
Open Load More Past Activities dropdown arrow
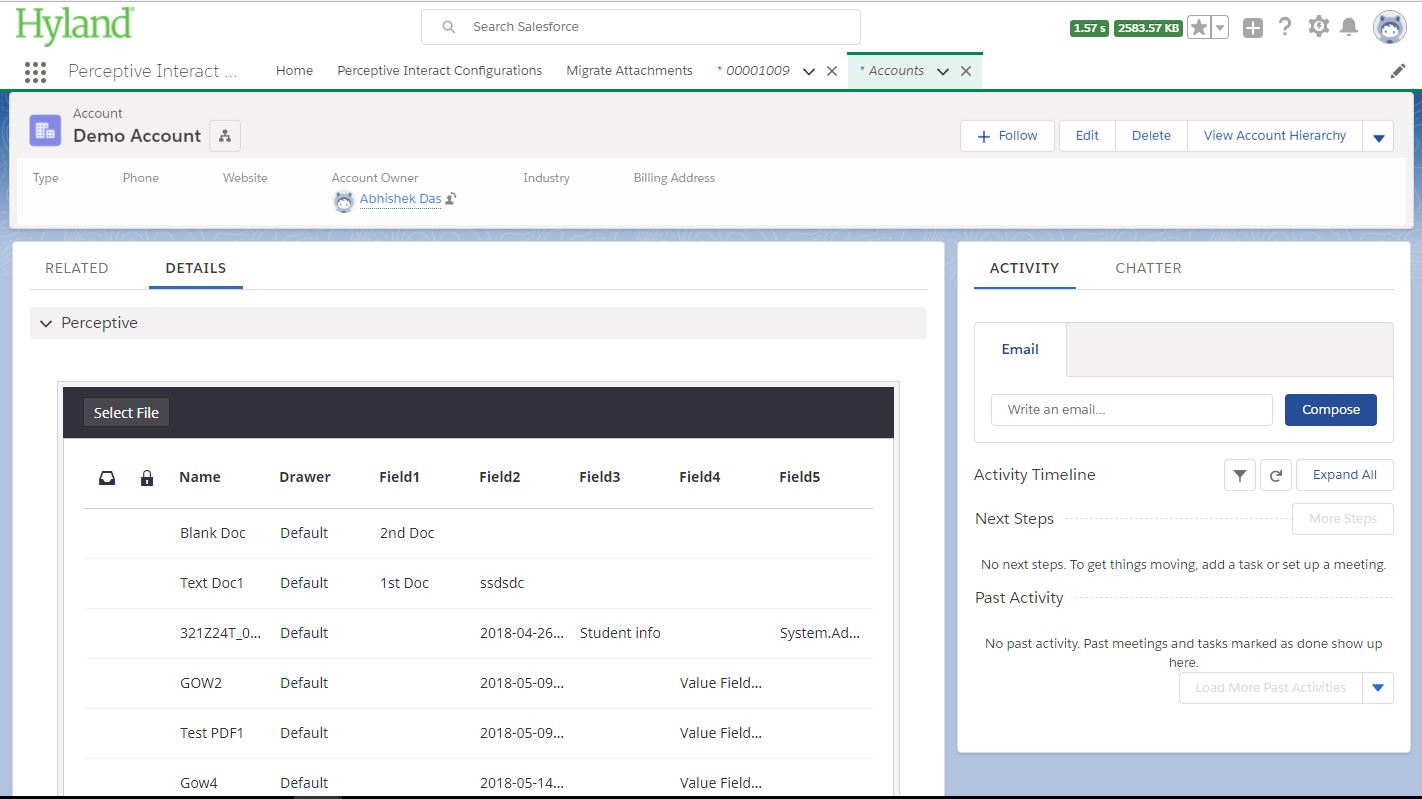[1378, 688]
